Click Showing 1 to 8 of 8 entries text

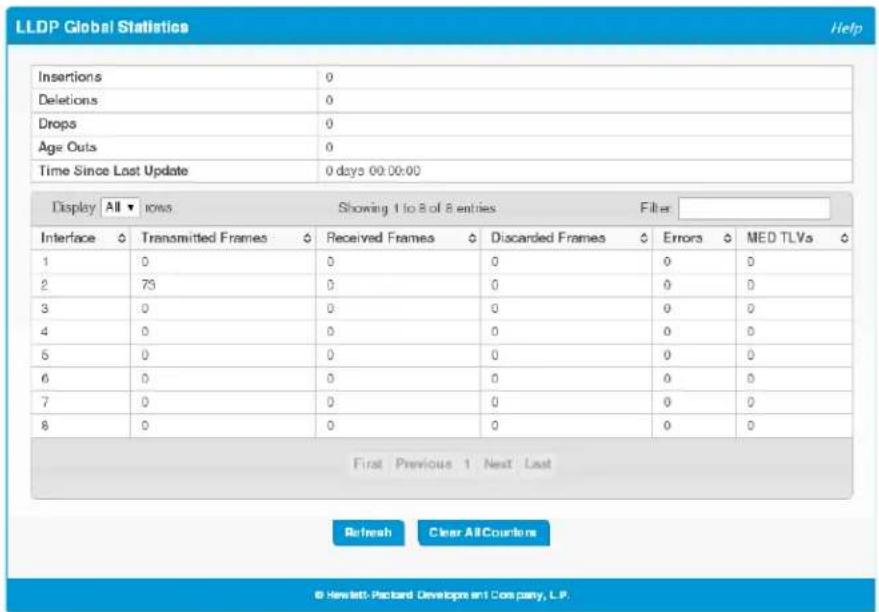(x=417, y=208)
